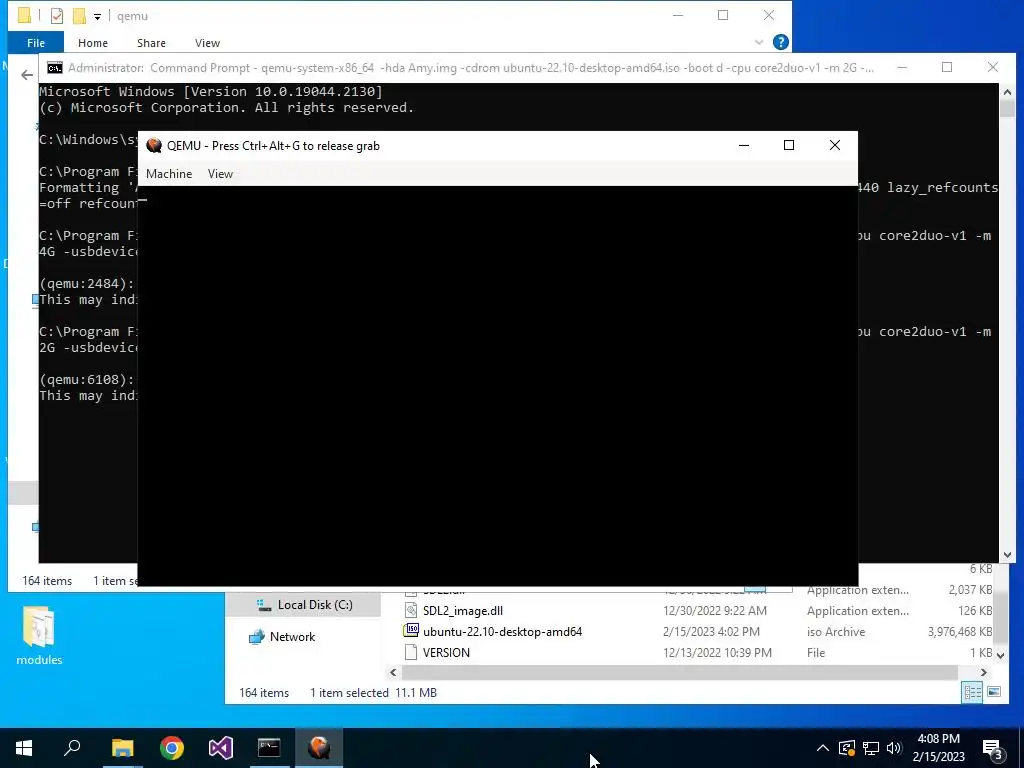Switch to Home ribbon tab in Explorer
This screenshot has width=1024, height=768.
click(x=93, y=42)
